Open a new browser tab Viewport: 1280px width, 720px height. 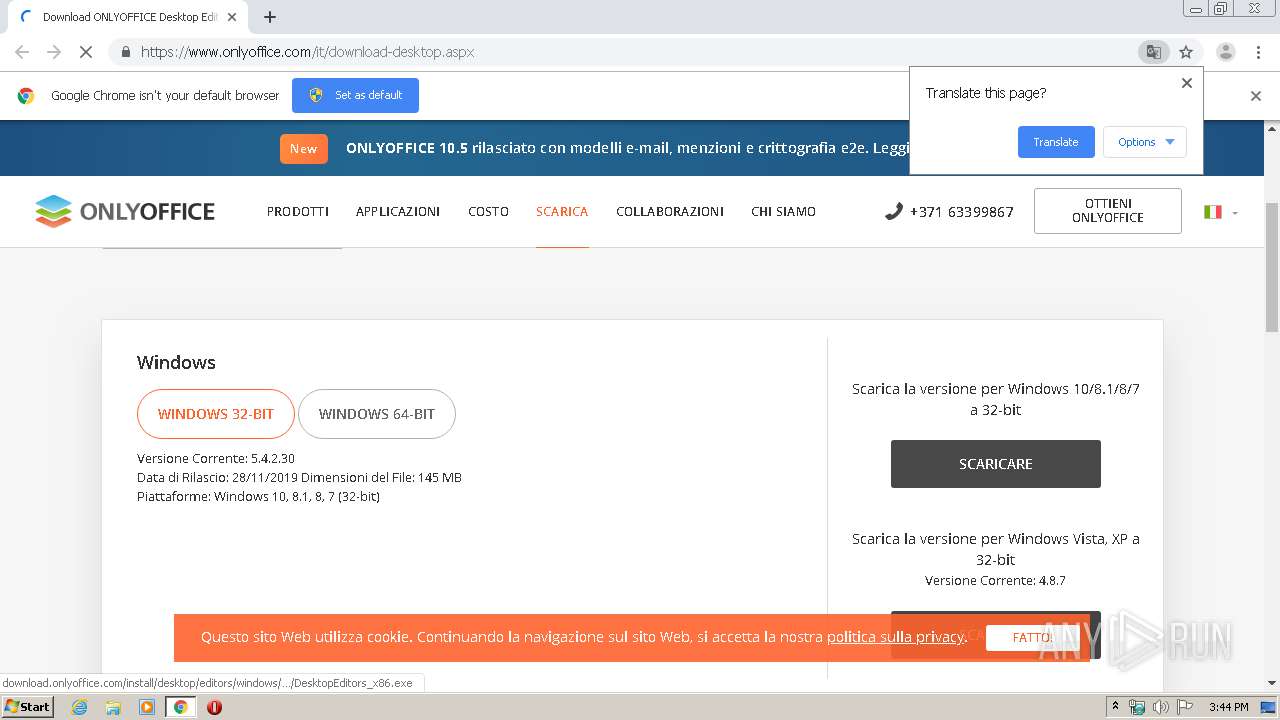pos(270,17)
